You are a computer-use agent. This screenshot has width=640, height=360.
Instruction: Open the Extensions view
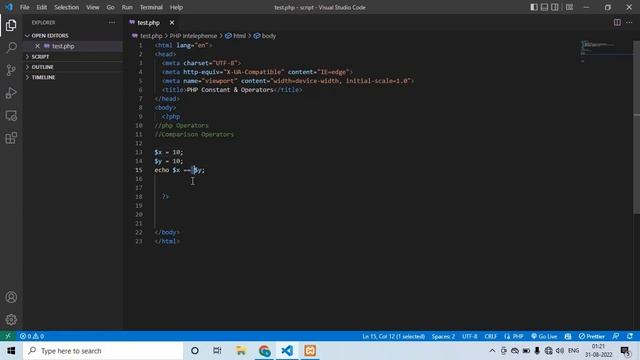pos(11,138)
